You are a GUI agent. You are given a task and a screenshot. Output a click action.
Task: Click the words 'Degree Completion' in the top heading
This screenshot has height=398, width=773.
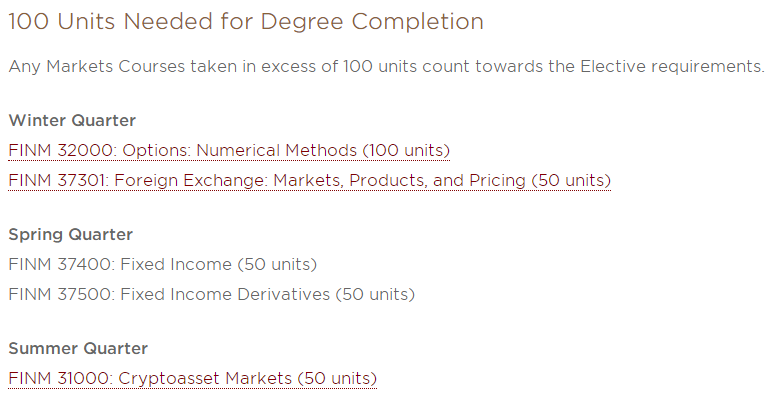pos(372,22)
